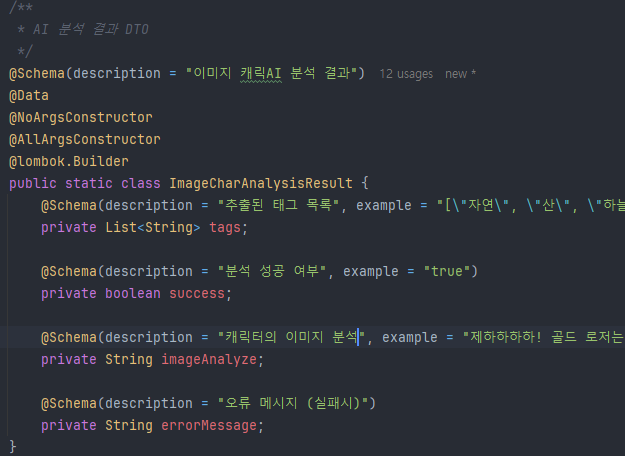Click the tags field name

coord(225,228)
